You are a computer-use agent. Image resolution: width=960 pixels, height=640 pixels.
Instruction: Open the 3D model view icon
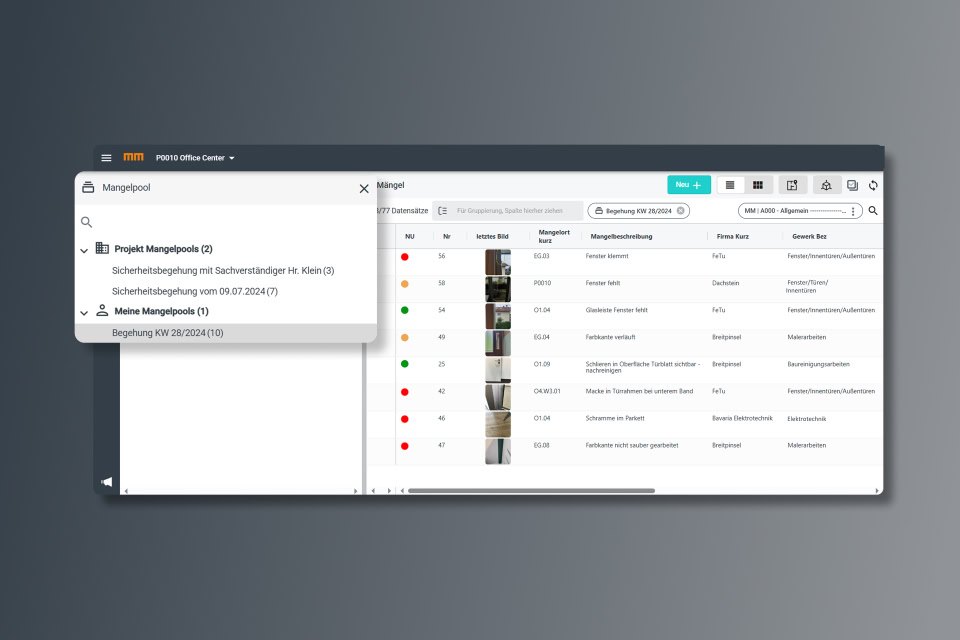pyautogui.click(x=826, y=185)
